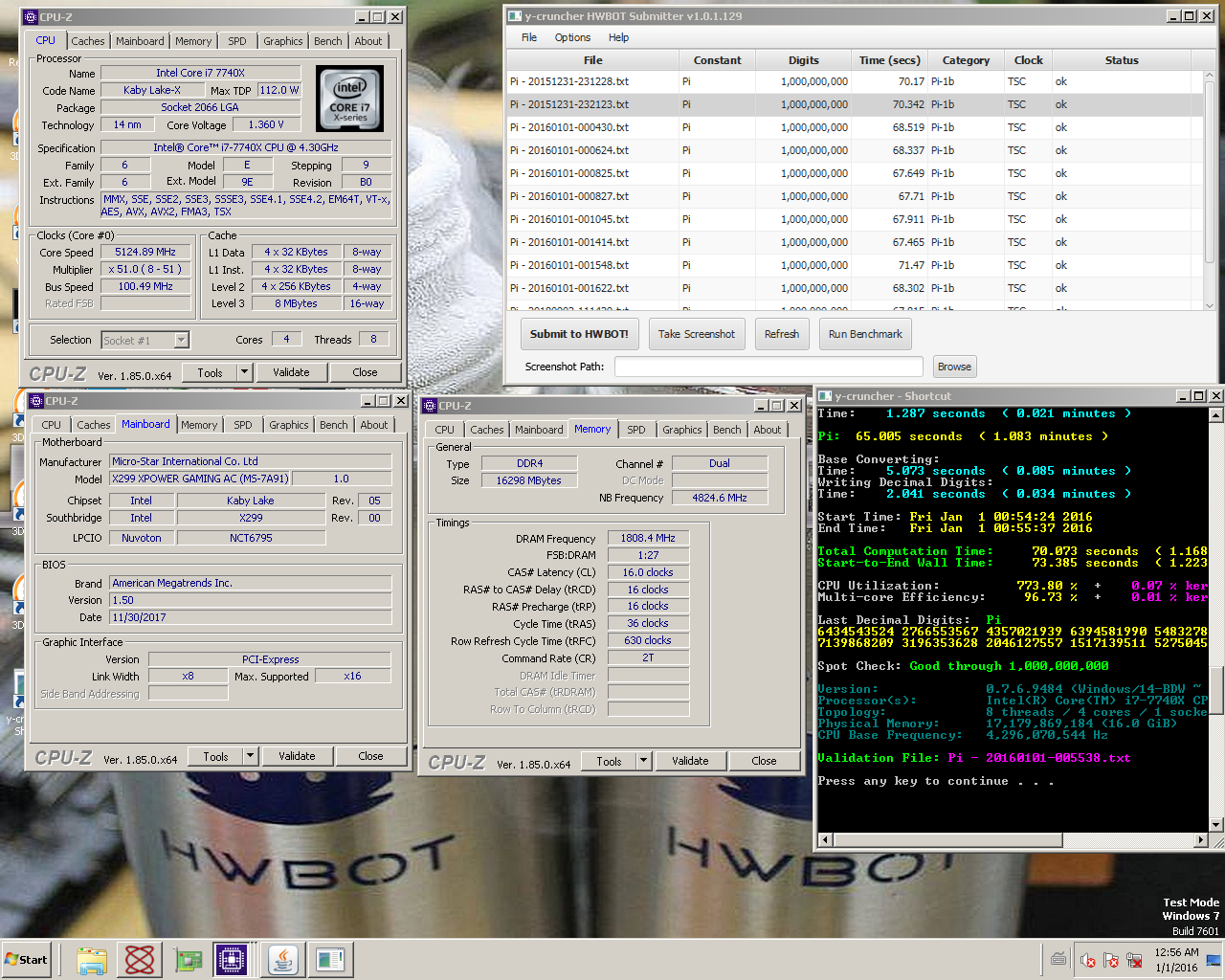
Task: Click y-cruncher HWBOT Submitter title icon
Action: 515,16
